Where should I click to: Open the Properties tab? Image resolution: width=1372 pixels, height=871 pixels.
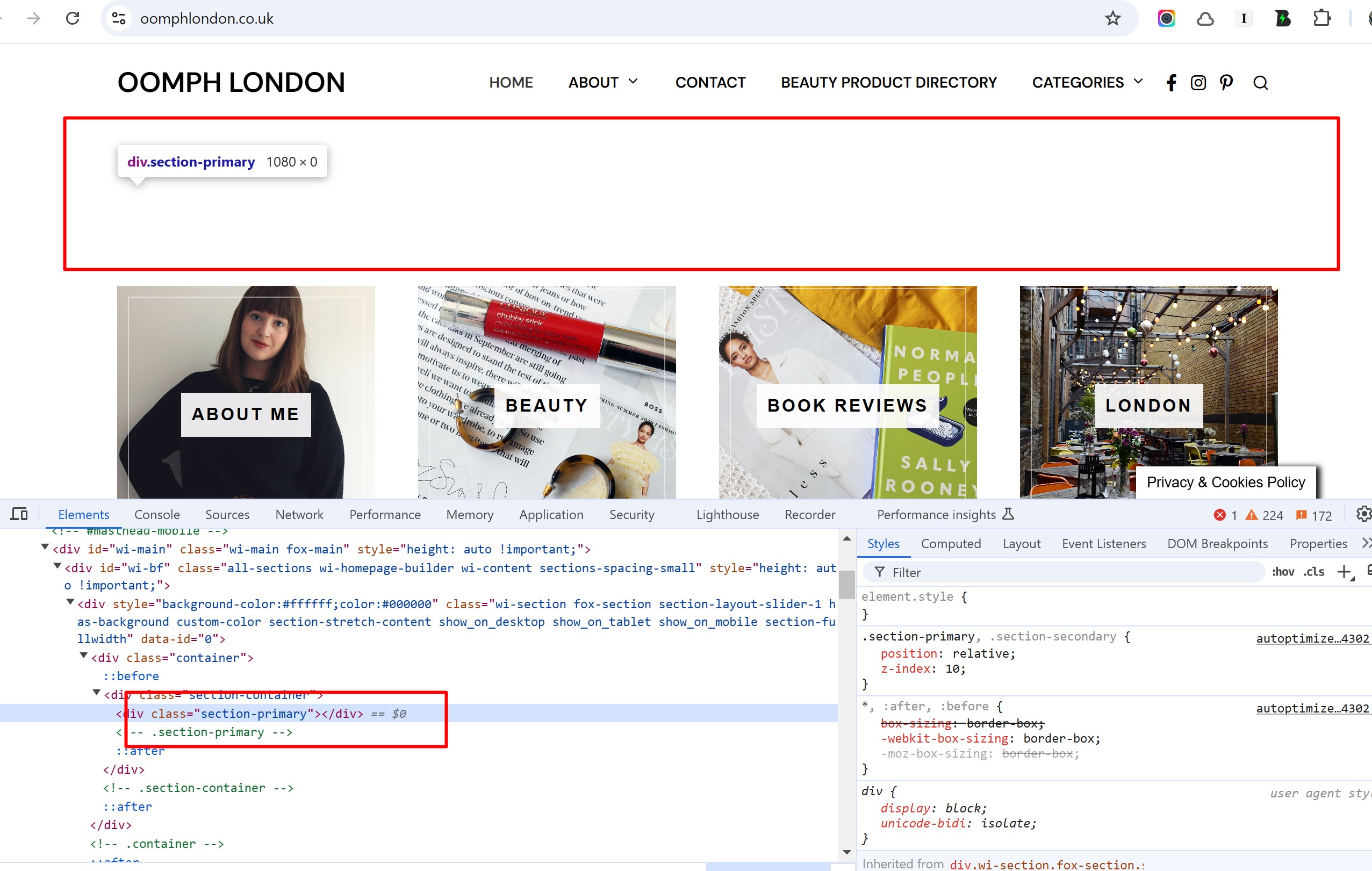[1318, 543]
